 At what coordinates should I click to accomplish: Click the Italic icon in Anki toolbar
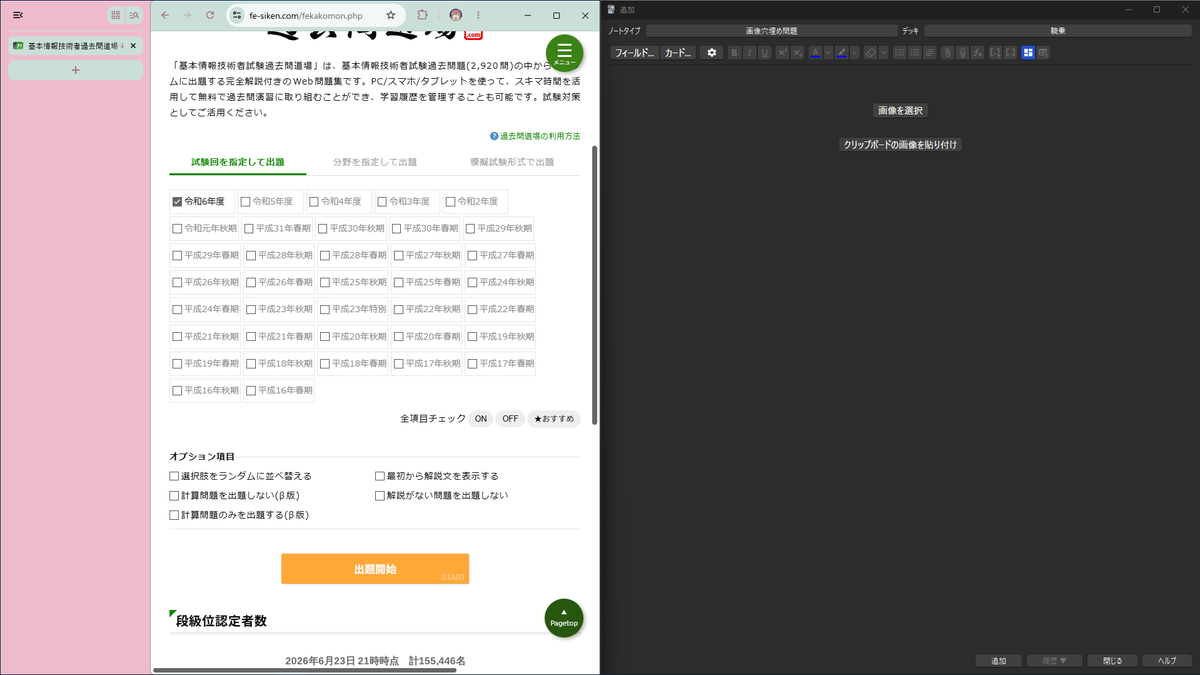click(749, 53)
